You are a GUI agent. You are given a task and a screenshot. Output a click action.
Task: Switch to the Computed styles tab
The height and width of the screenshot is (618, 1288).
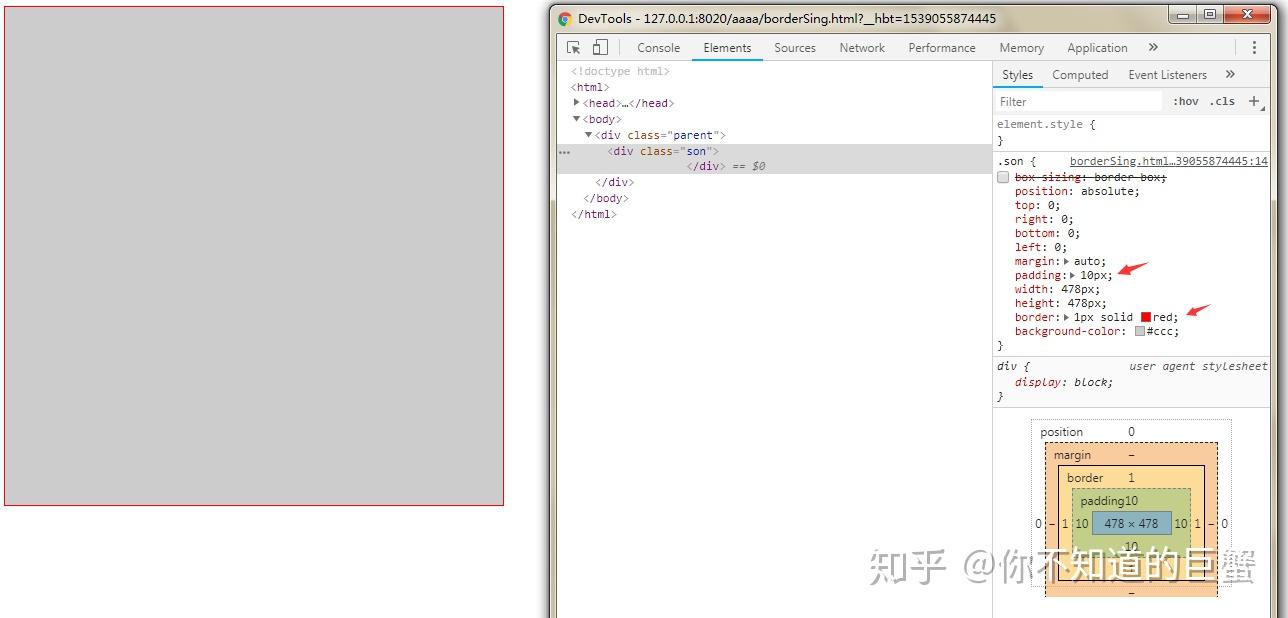(1080, 74)
